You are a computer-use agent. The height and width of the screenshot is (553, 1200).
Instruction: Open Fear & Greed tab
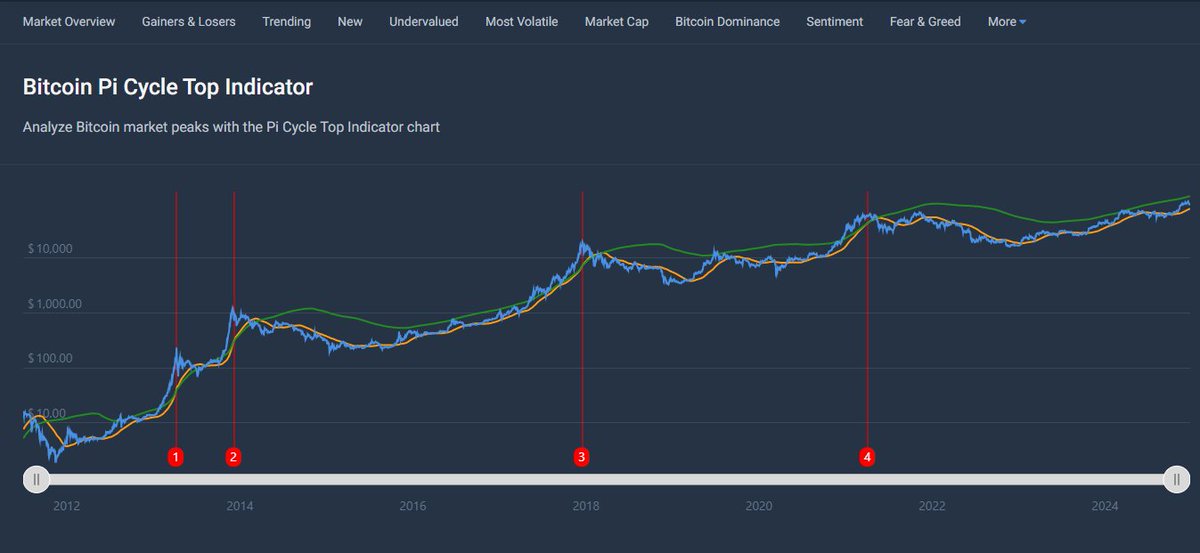[x=925, y=21]
